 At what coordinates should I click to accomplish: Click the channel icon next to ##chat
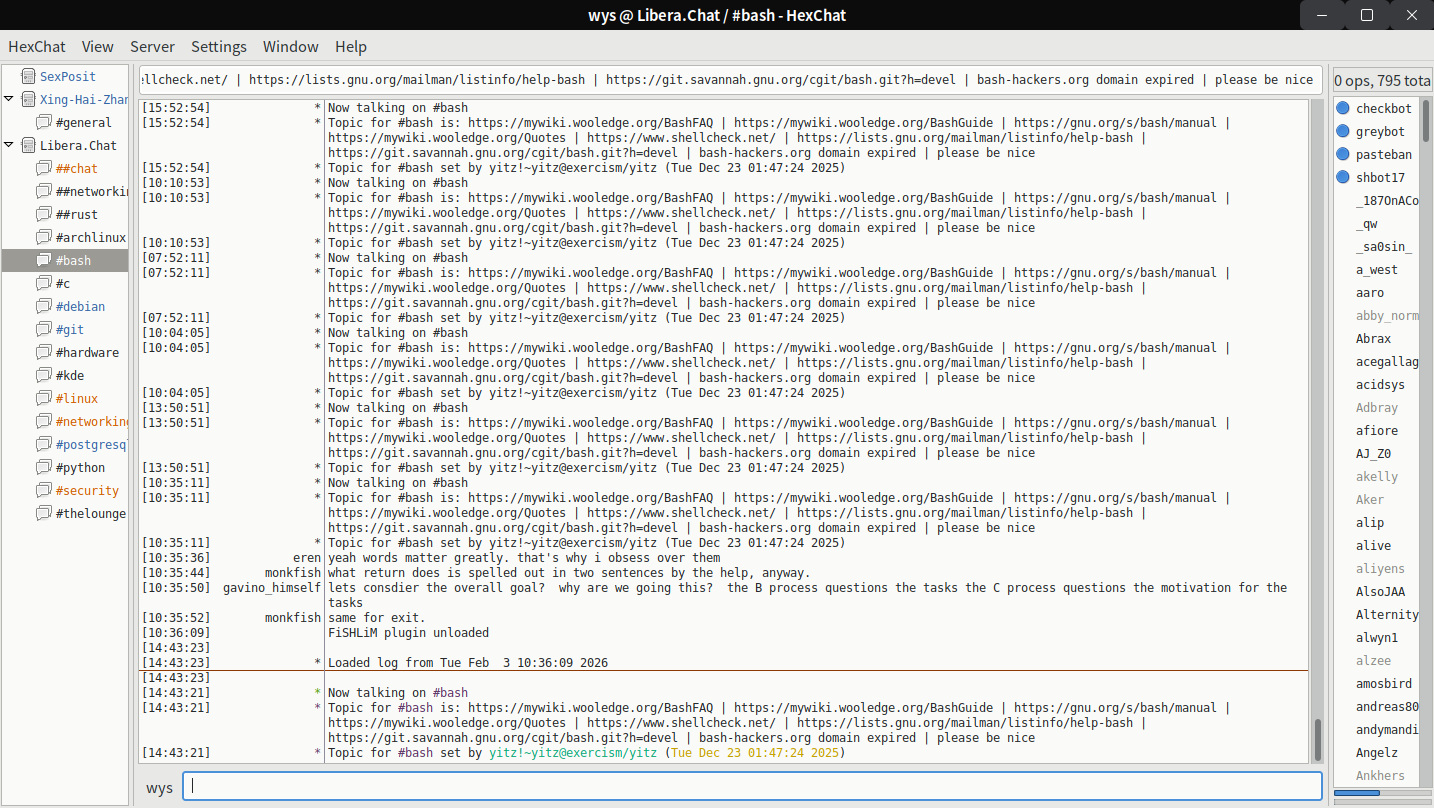pyautogui.click(x=43, y=168)
